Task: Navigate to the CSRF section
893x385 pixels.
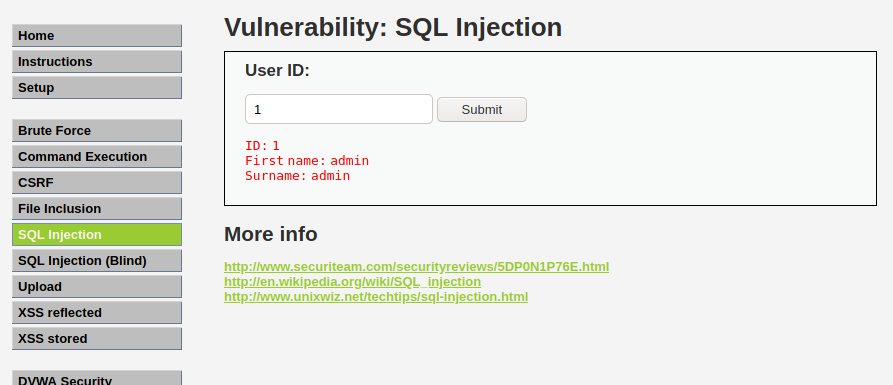Action: (97, 183)
